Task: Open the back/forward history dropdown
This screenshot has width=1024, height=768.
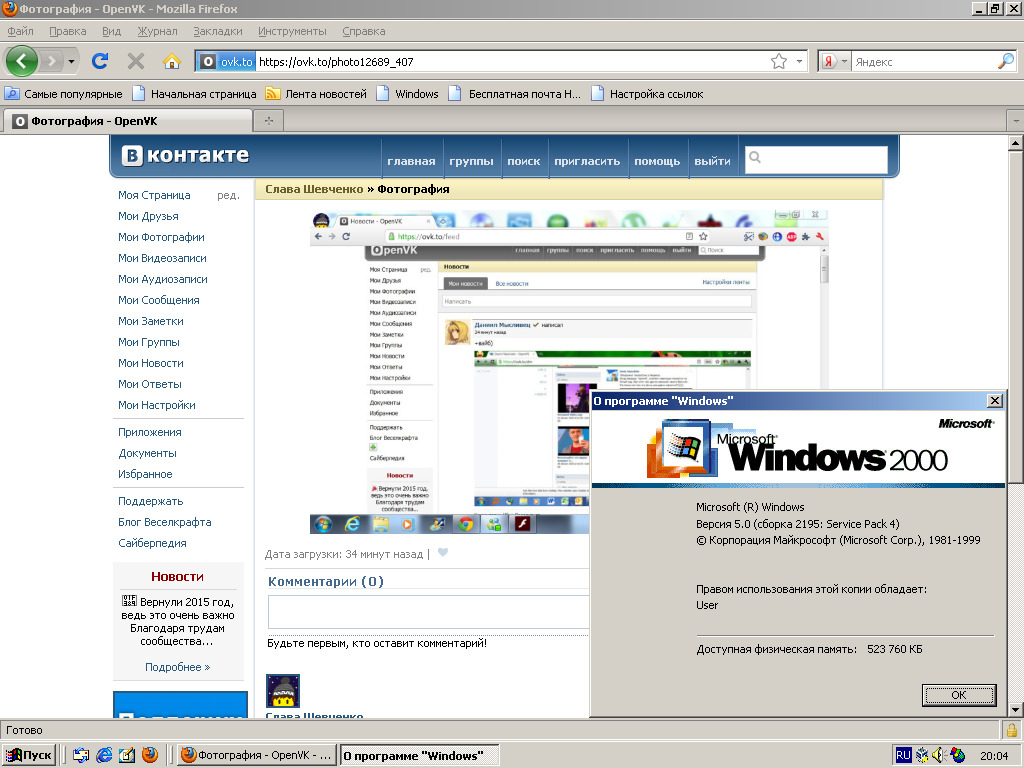Action: [71, 61]
